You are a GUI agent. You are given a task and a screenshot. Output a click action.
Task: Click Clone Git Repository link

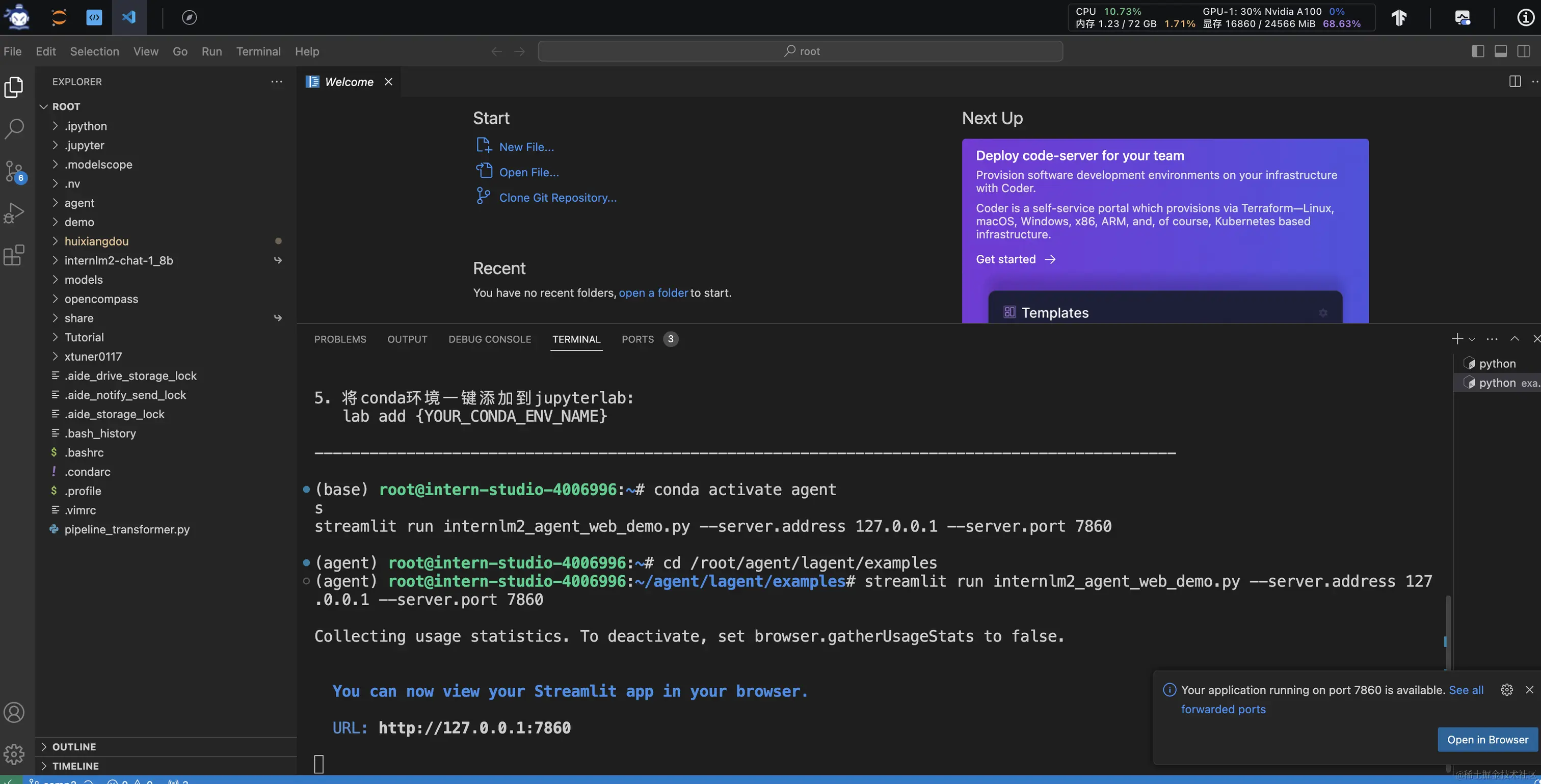[557, 197]
